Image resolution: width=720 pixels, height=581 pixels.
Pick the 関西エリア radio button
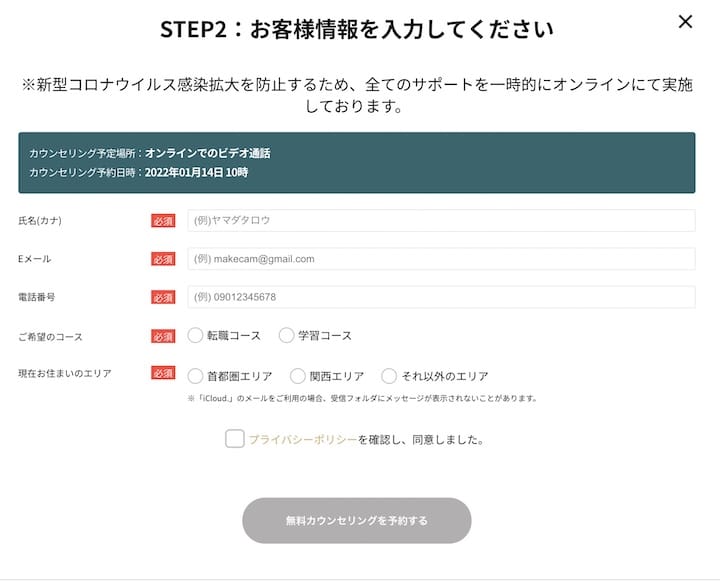pos(298,376)
